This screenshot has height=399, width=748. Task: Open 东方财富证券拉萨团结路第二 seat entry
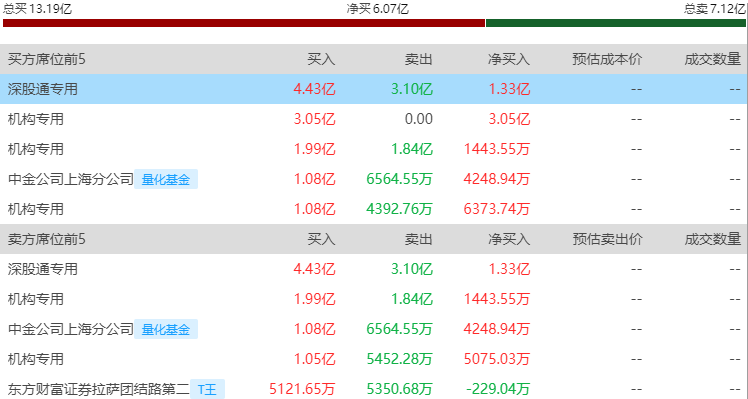pos(99,389)
